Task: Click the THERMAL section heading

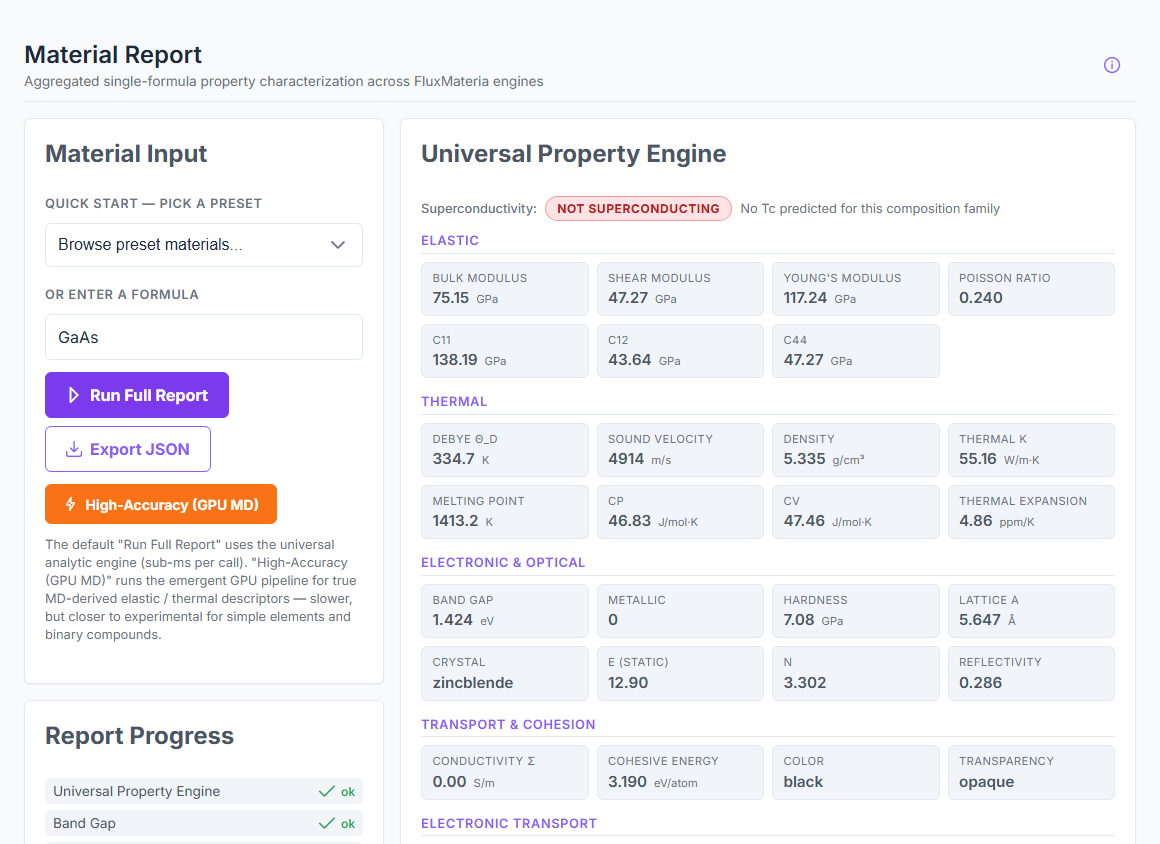Action: pyautogui.click(x=453, y=402)
